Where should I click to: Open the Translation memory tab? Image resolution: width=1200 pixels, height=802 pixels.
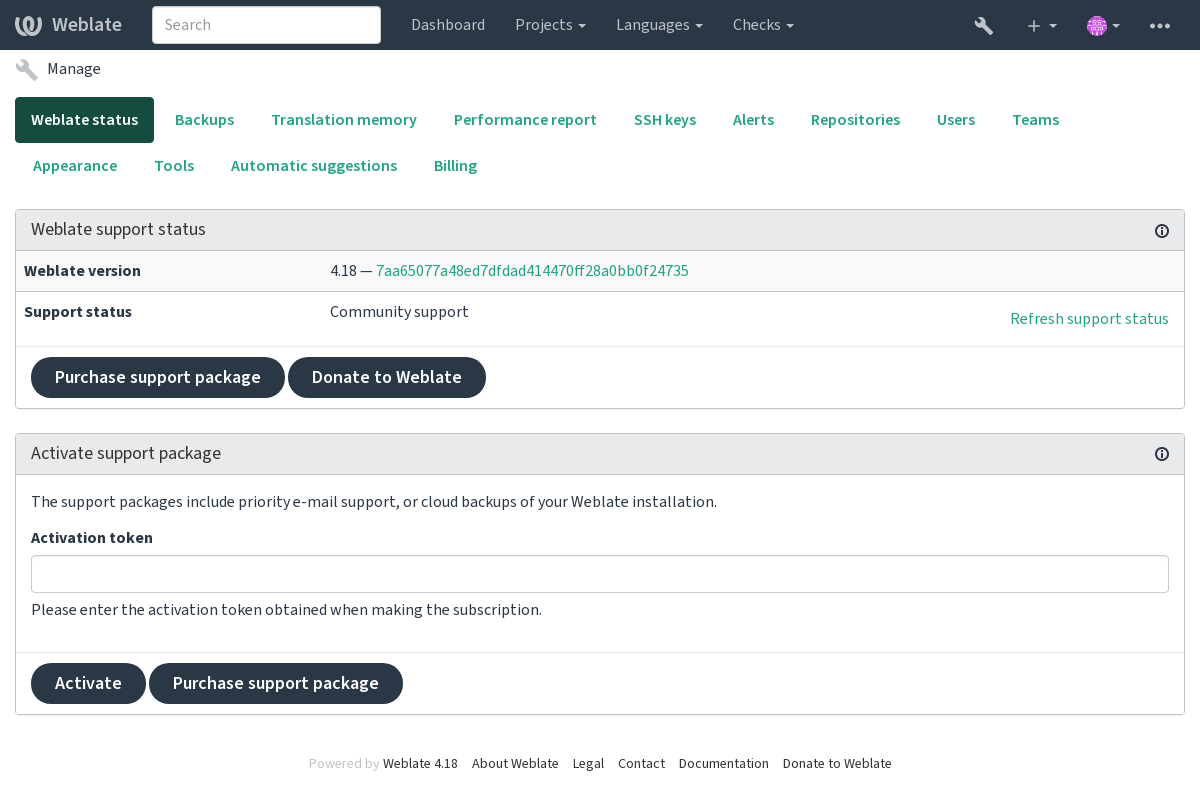click(x=344, y=120)
